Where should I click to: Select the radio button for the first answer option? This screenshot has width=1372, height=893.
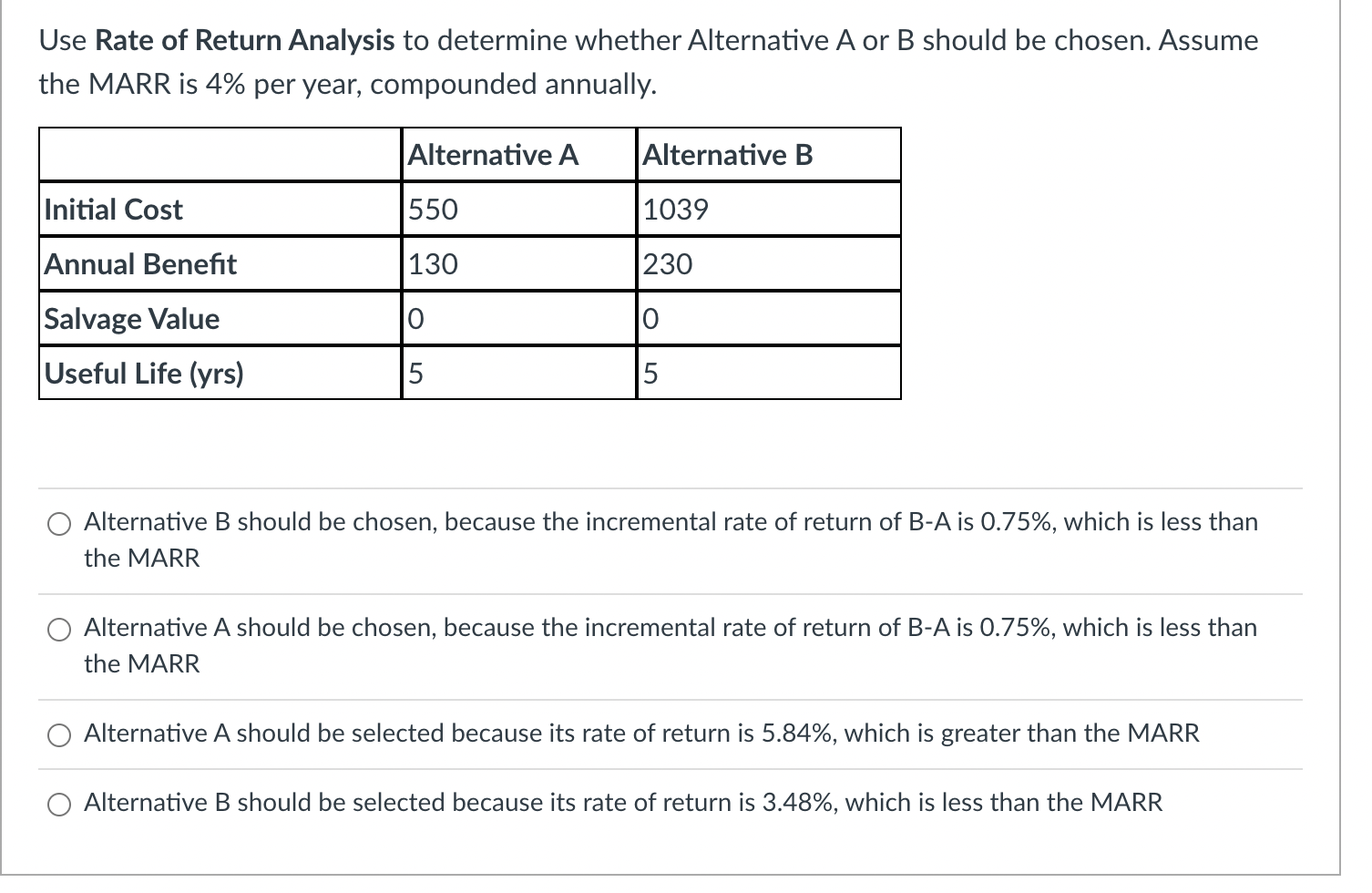59,524
